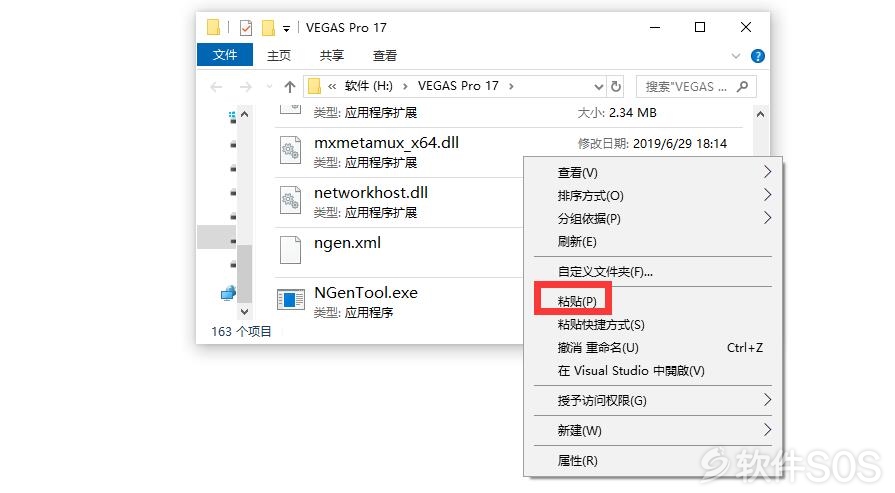The height and width of the screenshot is (493, 895).
Task: Choose 属性(R) in context menu
Action: [653, 460]
